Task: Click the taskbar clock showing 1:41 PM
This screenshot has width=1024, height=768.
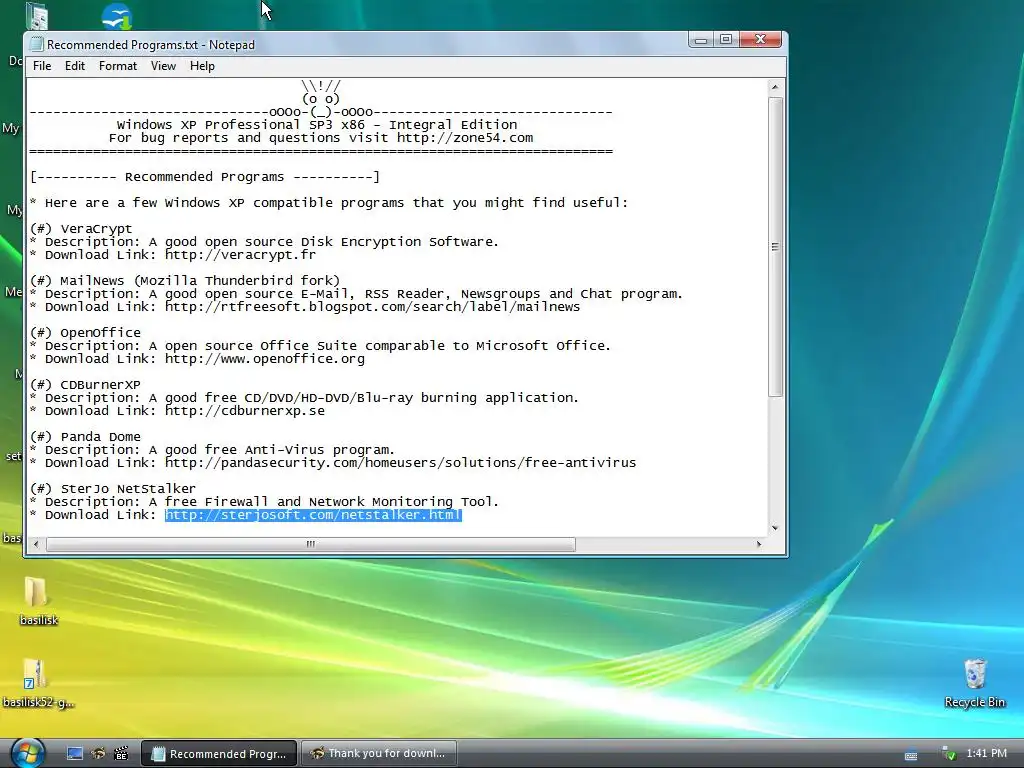Action: (986, 754)
